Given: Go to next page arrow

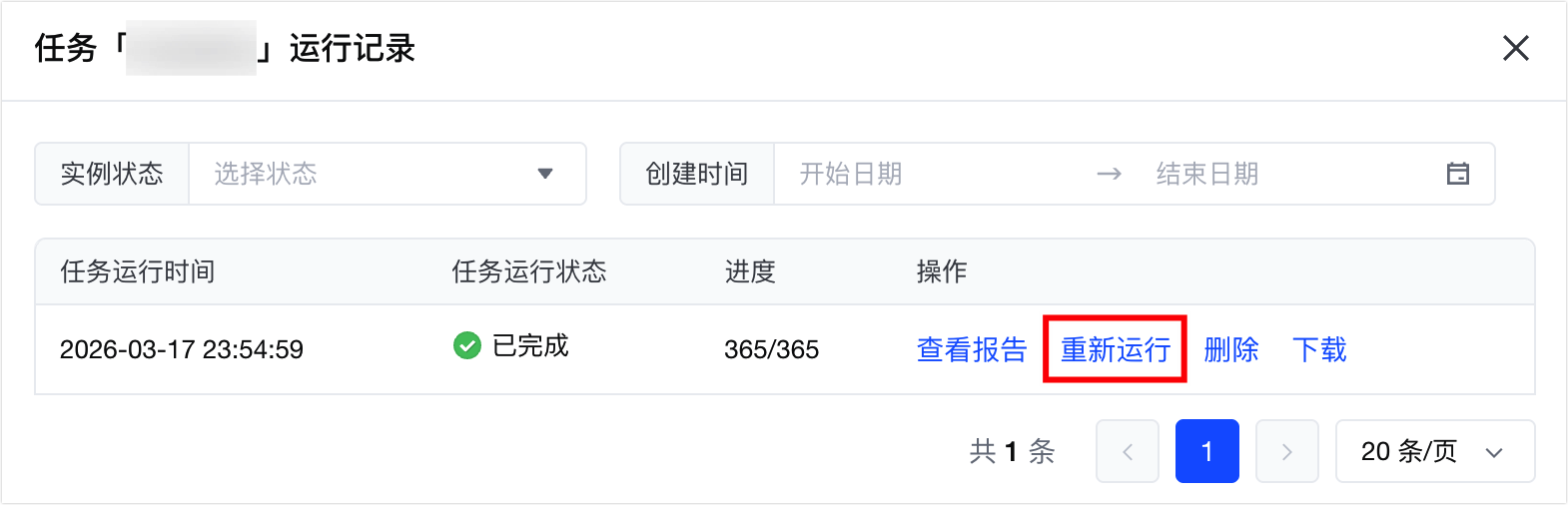Looking at the screenshot, I should point(1287,451).
